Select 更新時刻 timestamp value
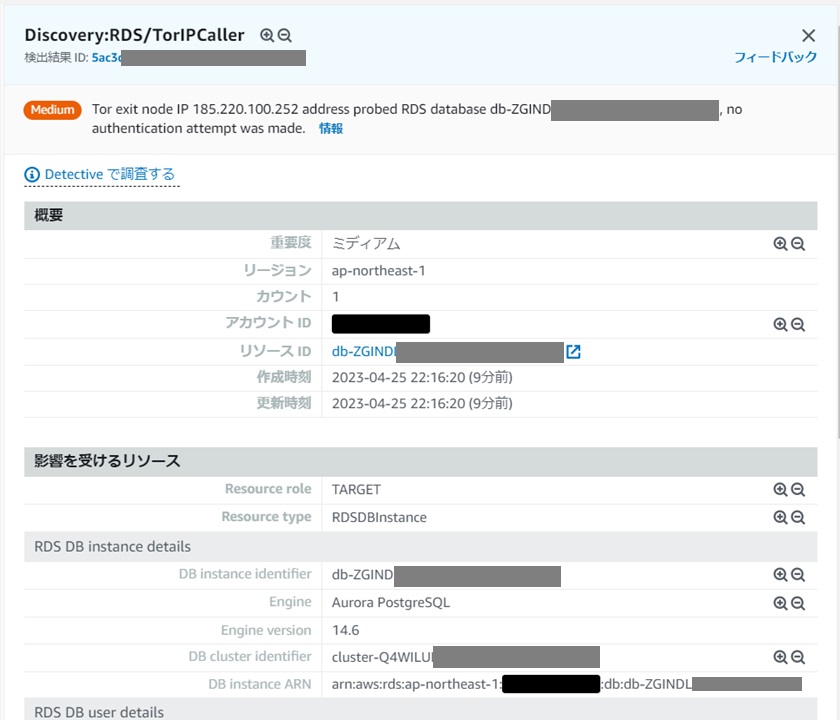This screenshot has width=840, height=720. point(422,403)
